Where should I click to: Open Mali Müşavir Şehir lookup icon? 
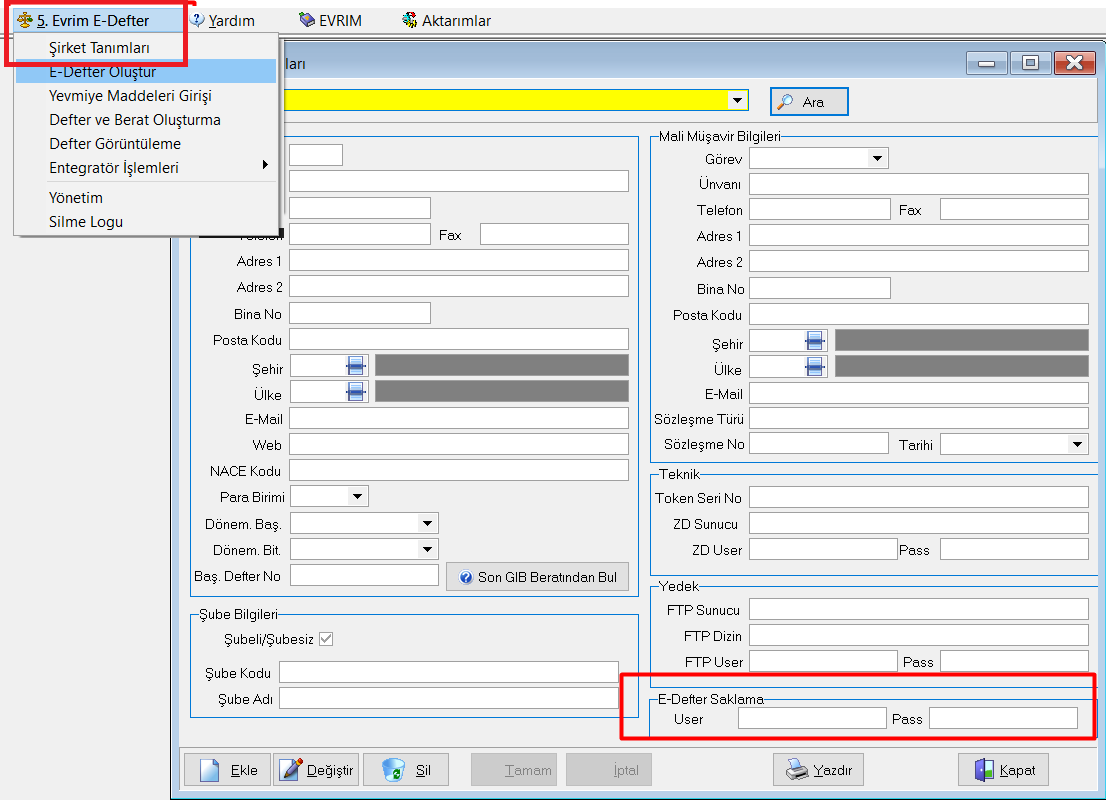[x=815, y=341]
